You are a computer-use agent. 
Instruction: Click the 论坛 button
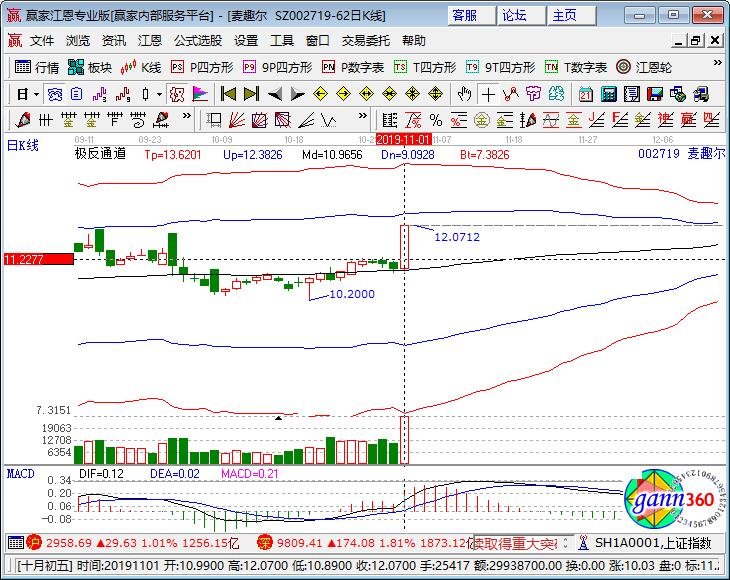[521, 16]
